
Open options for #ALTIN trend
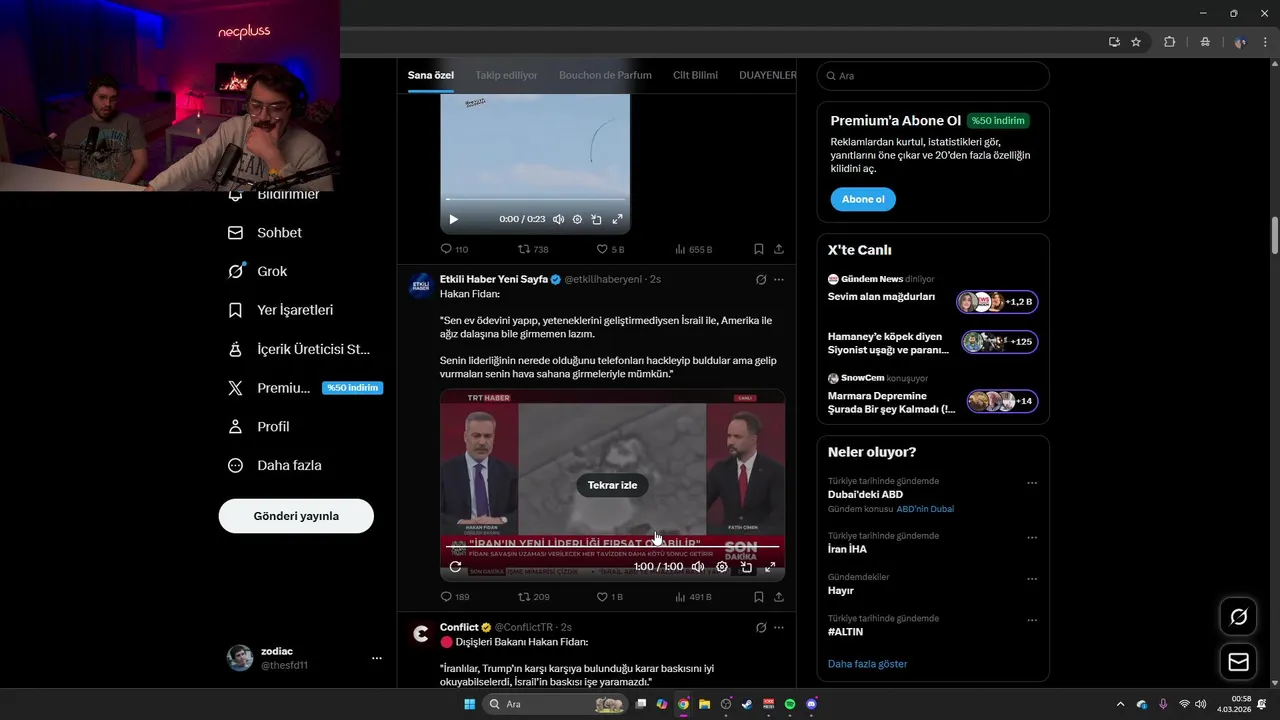(1032, 621)
